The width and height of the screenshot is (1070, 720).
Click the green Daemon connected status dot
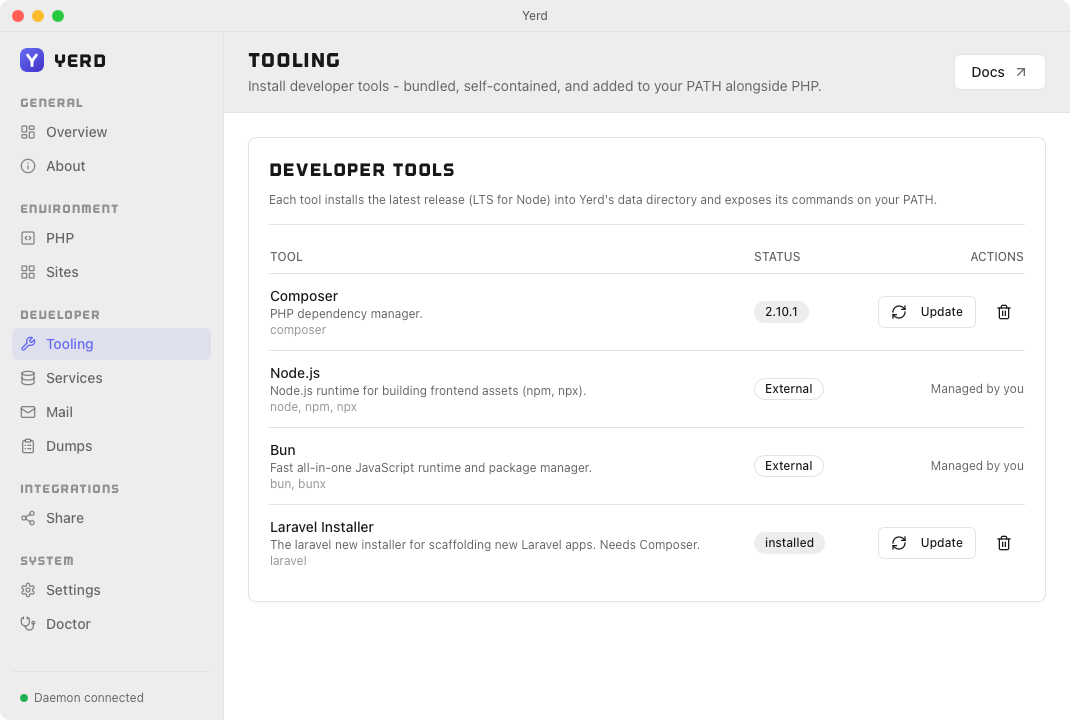[x=24, y=698]
